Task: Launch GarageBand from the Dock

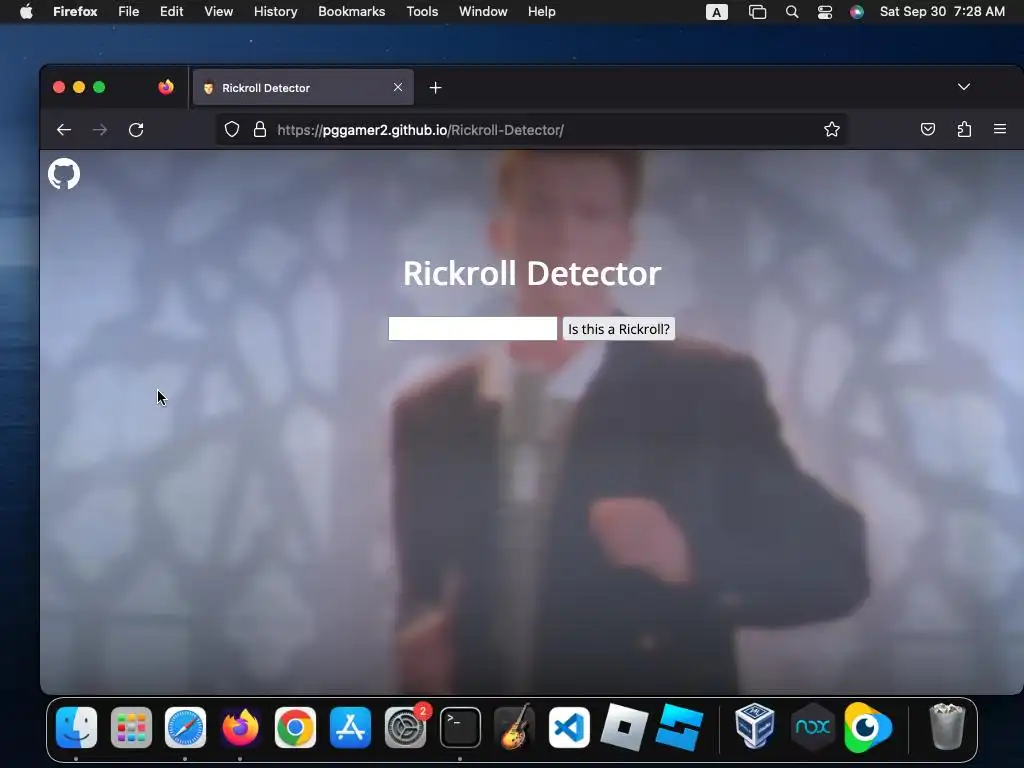Action: point(515,728)
